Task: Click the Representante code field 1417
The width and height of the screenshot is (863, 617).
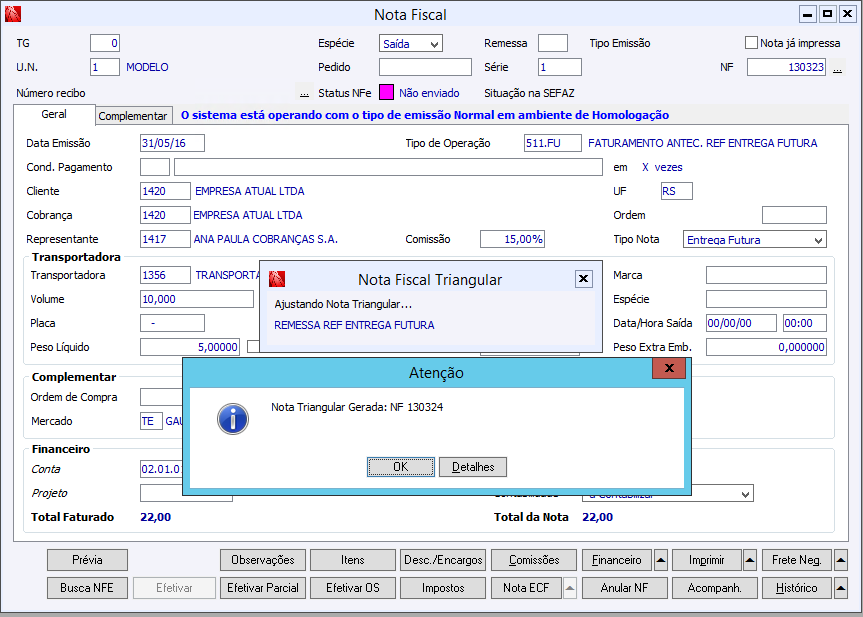Action: [x=165, y=239]
